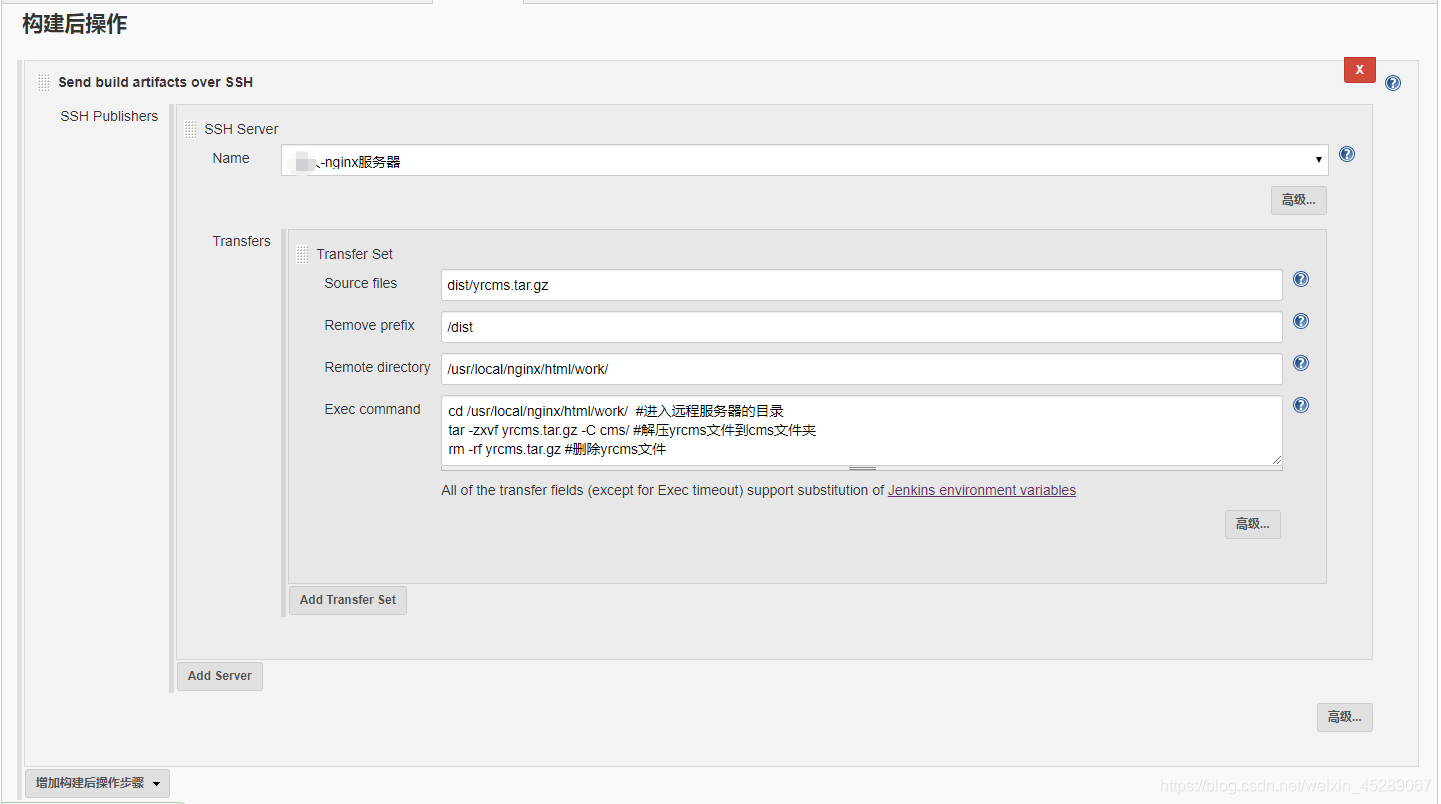Click the Transfers label
This screenshot has height=804, width=1441.
(241, 241)
